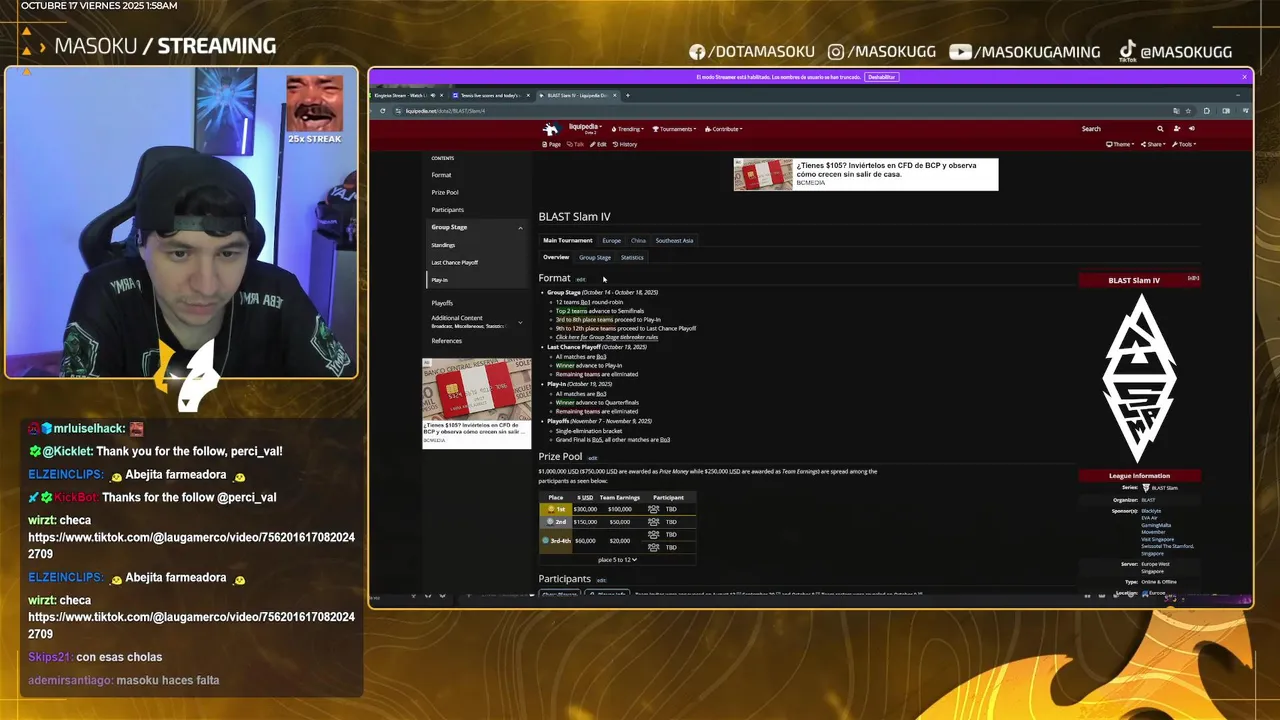Select the Europe qualifier tab
The width and height of the screenshot is (1280, 720).
click(x=611, y=240)
